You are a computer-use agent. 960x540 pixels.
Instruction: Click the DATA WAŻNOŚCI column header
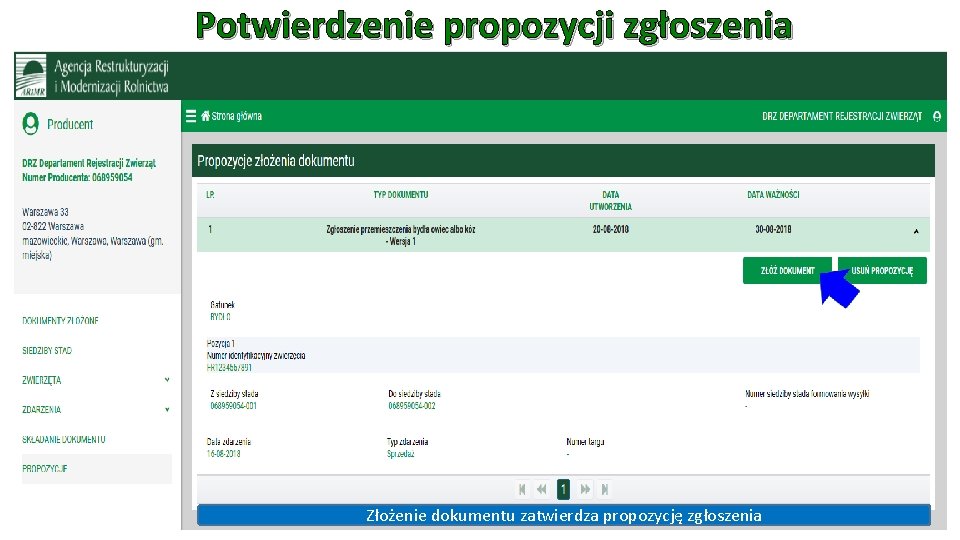point(773,195)
